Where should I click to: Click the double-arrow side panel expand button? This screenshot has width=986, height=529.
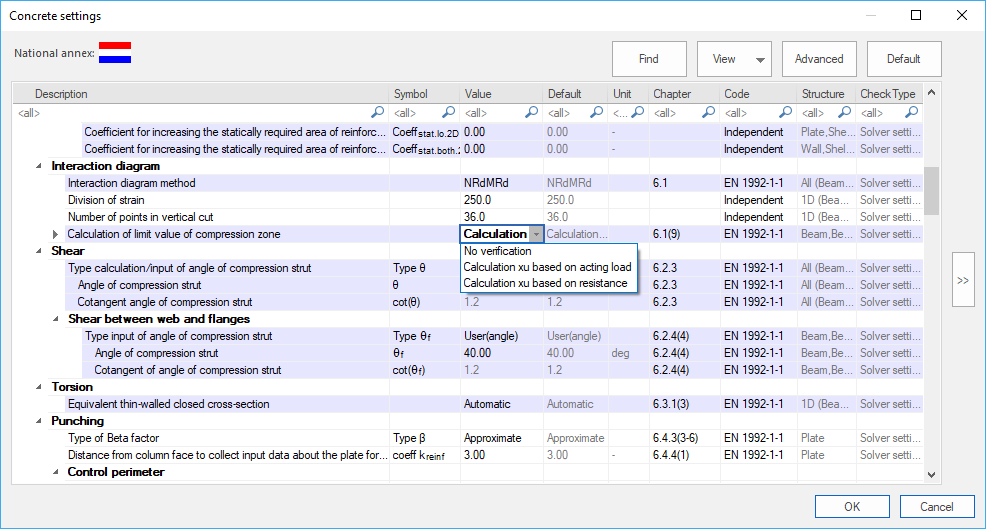pos(962,281)
